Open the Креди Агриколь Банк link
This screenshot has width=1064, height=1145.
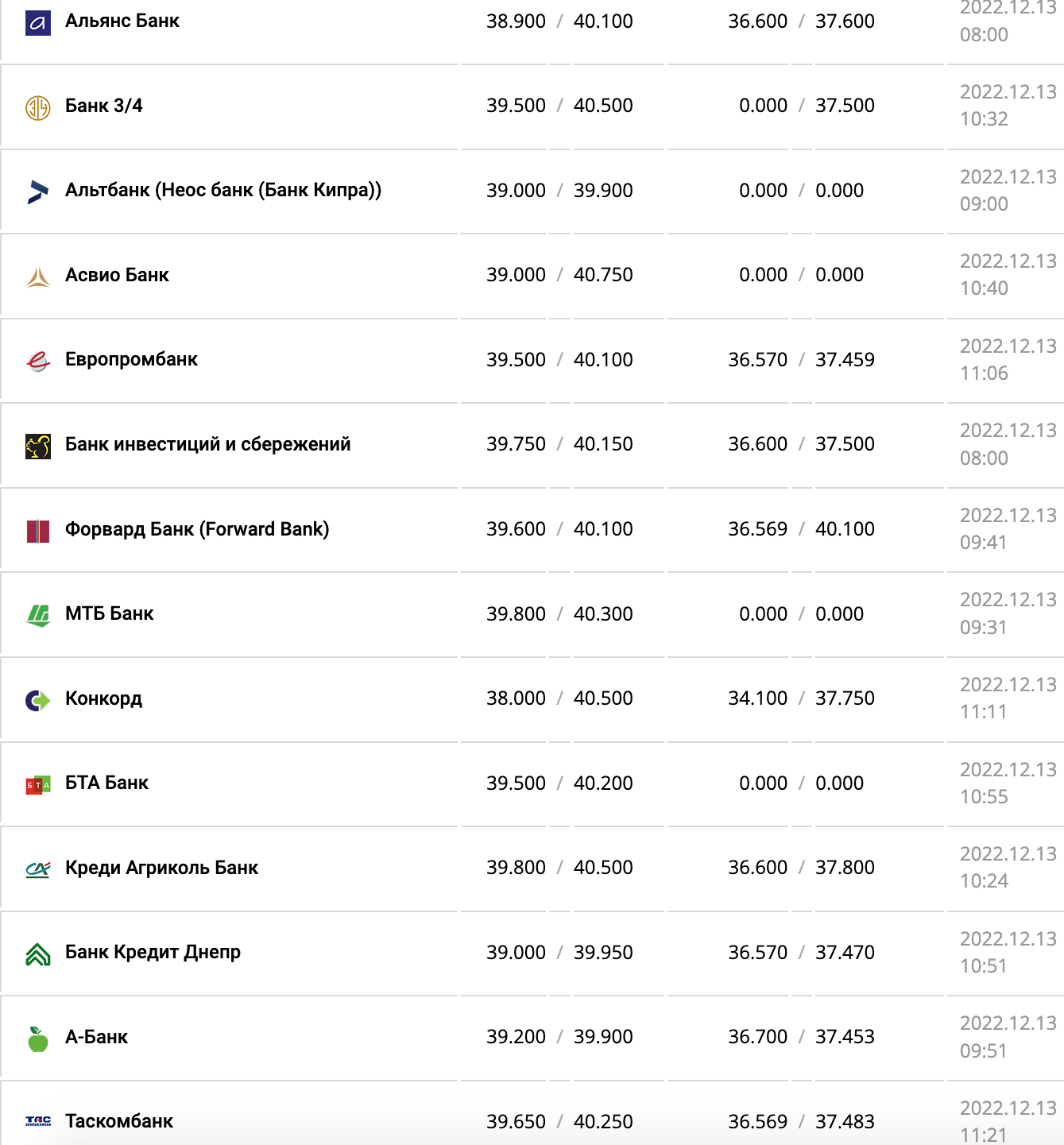[161, 868]
